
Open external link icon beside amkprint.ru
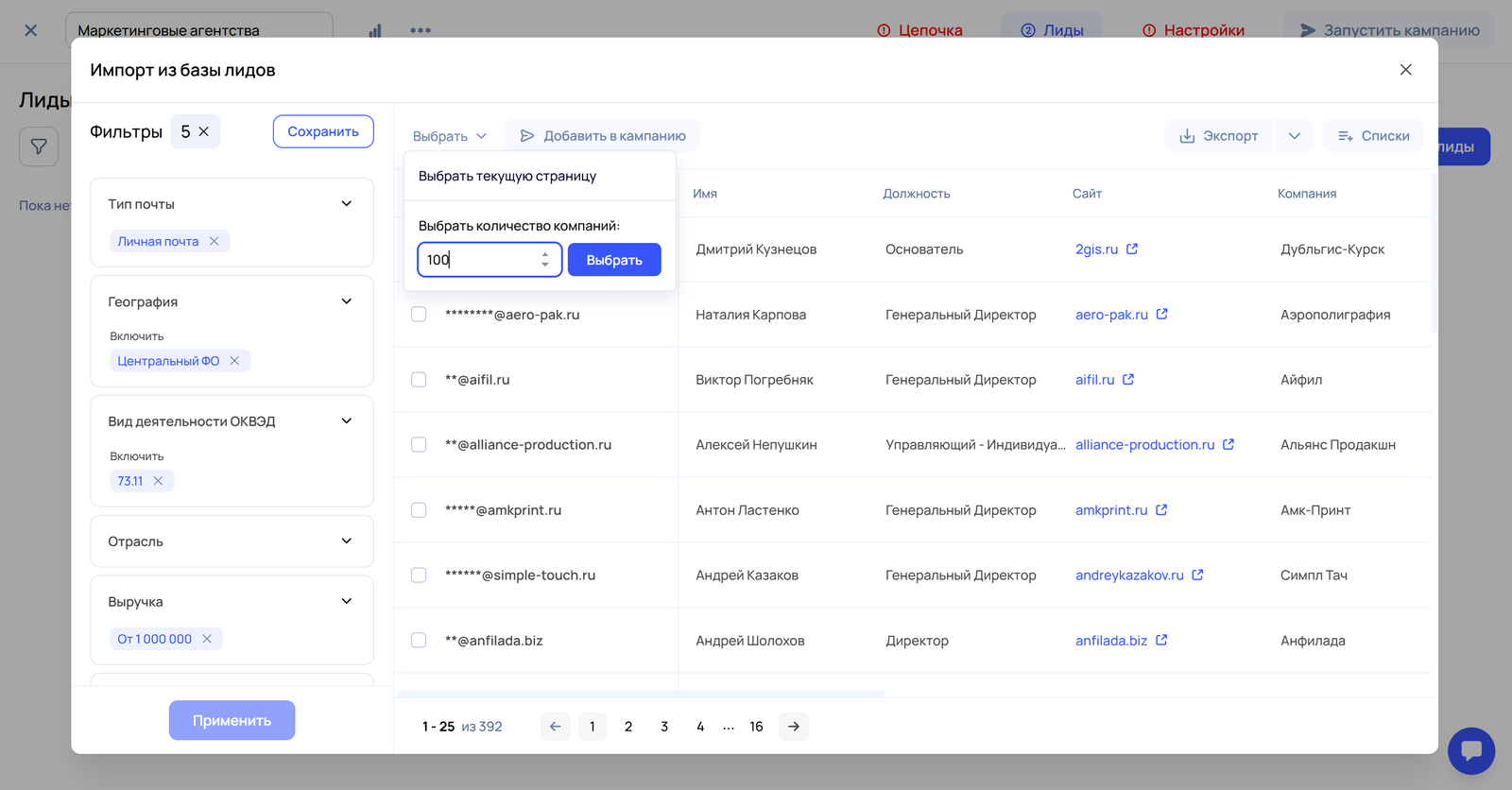pos(1161,510)
